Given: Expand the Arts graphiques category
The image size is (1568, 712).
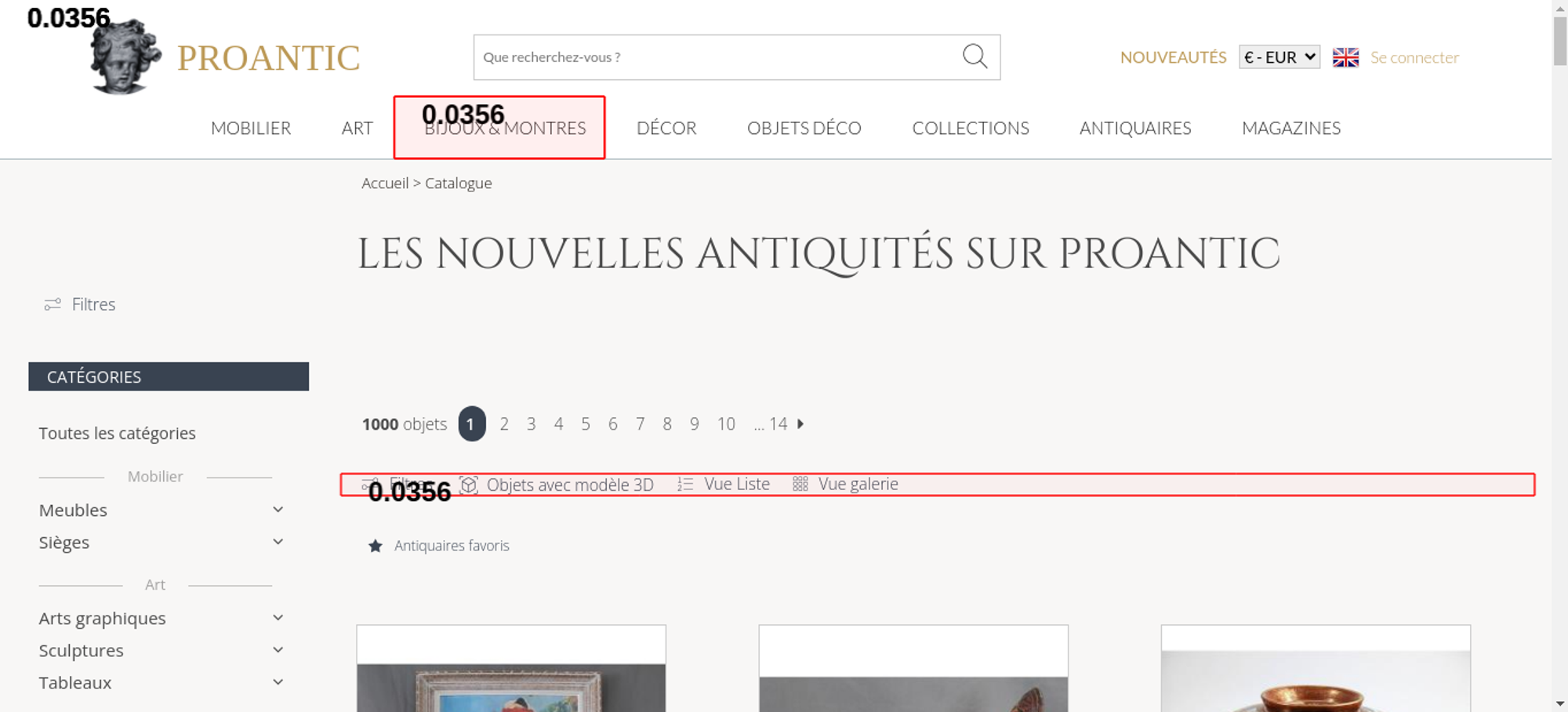Looking at the screenshot, I should (x=278, y=618).
